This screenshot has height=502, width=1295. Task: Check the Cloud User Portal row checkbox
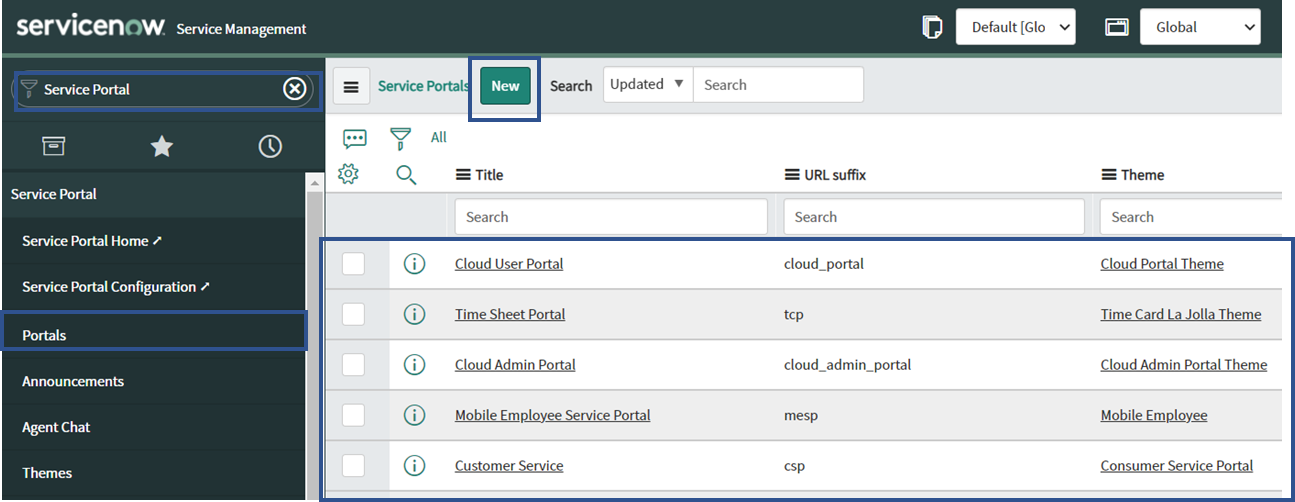pos(353,264)
